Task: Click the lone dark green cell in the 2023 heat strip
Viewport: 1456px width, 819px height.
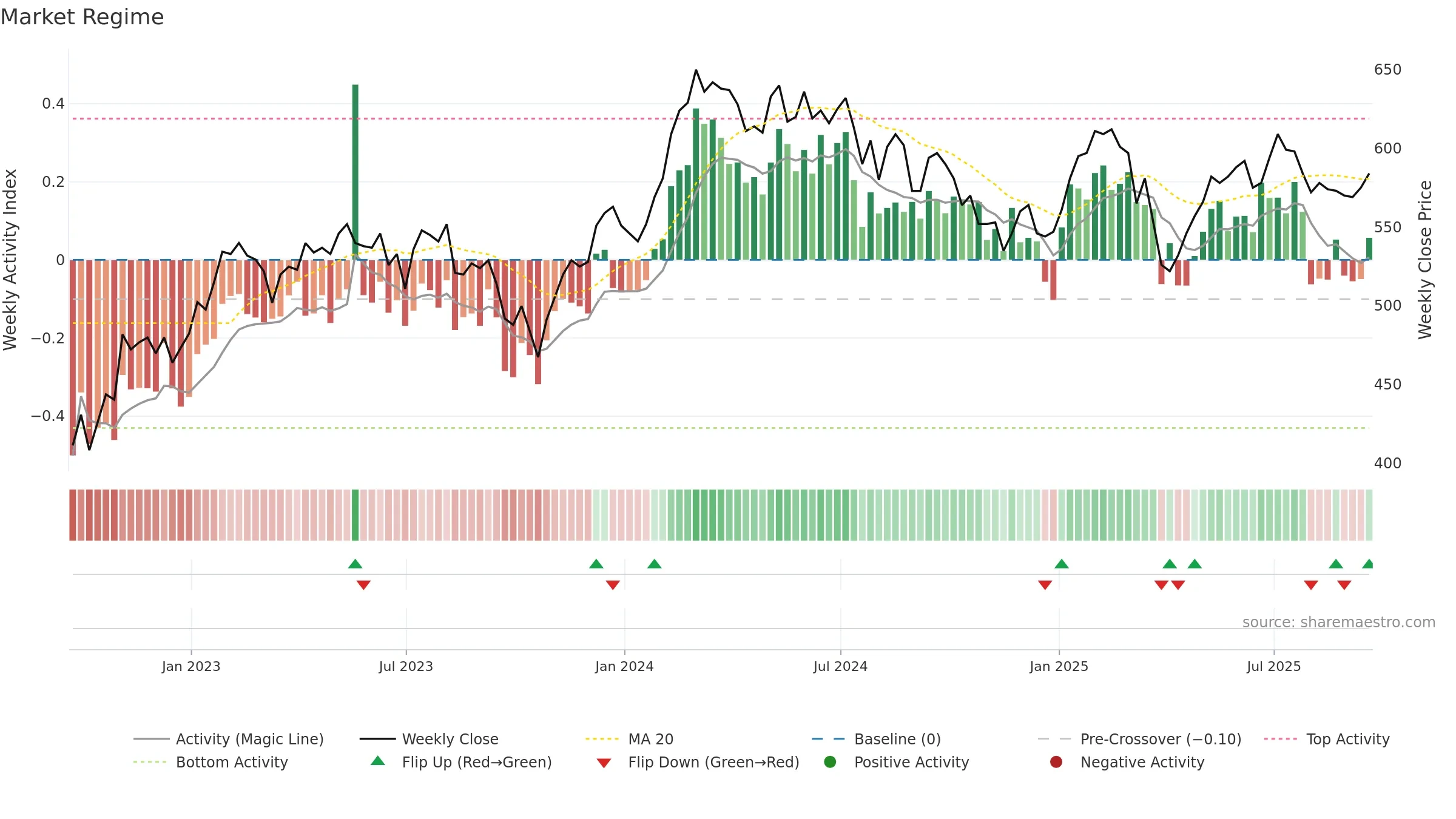Action: 356,515
